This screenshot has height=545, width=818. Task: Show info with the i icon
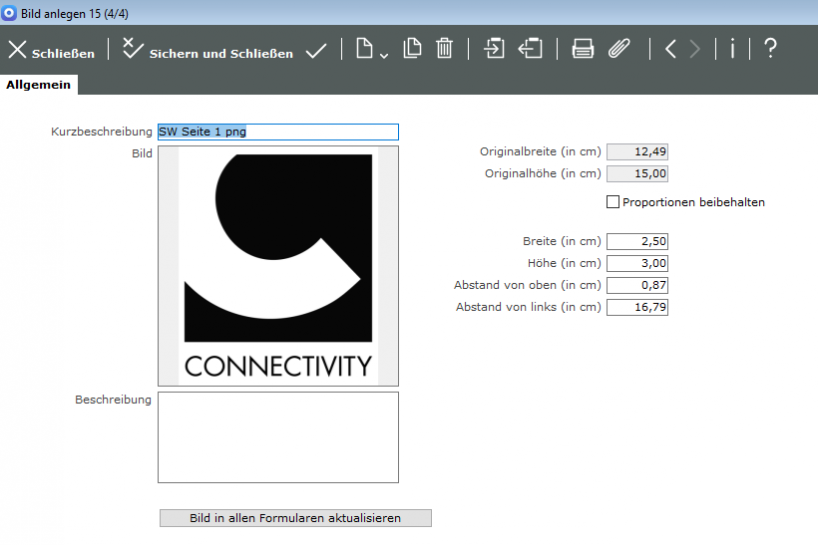click(x=732, y=49)
